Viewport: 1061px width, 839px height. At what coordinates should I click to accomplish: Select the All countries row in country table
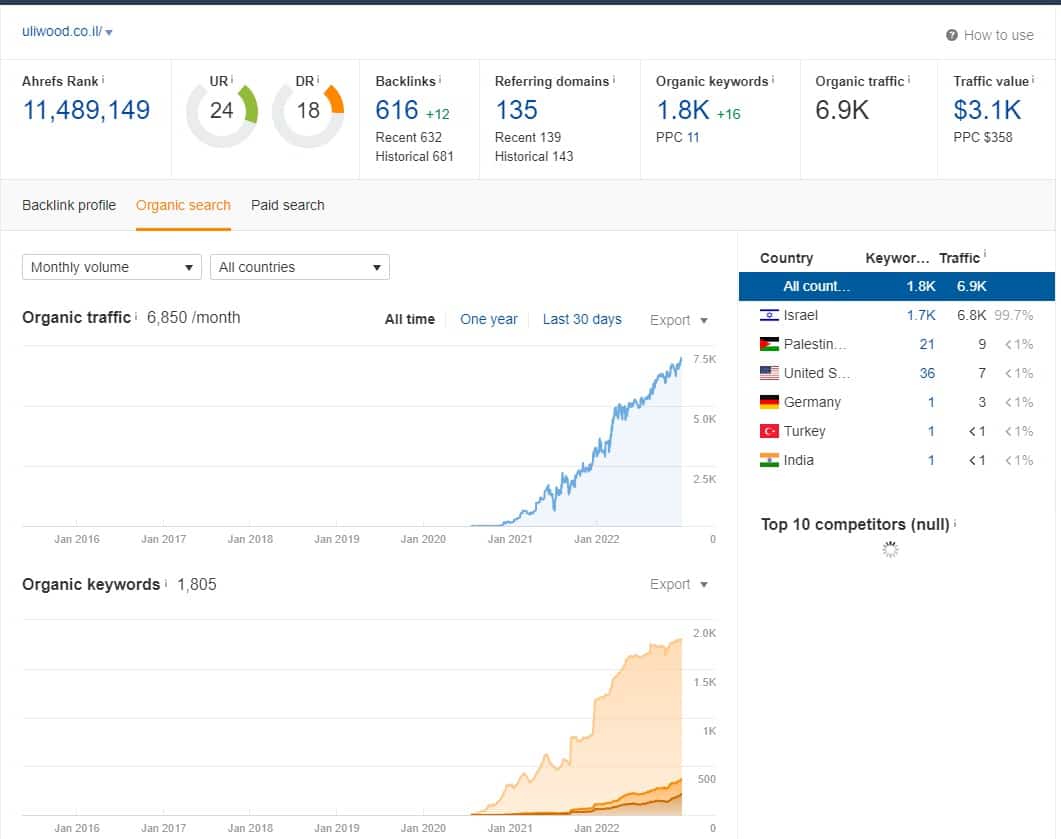coord(897,286)
